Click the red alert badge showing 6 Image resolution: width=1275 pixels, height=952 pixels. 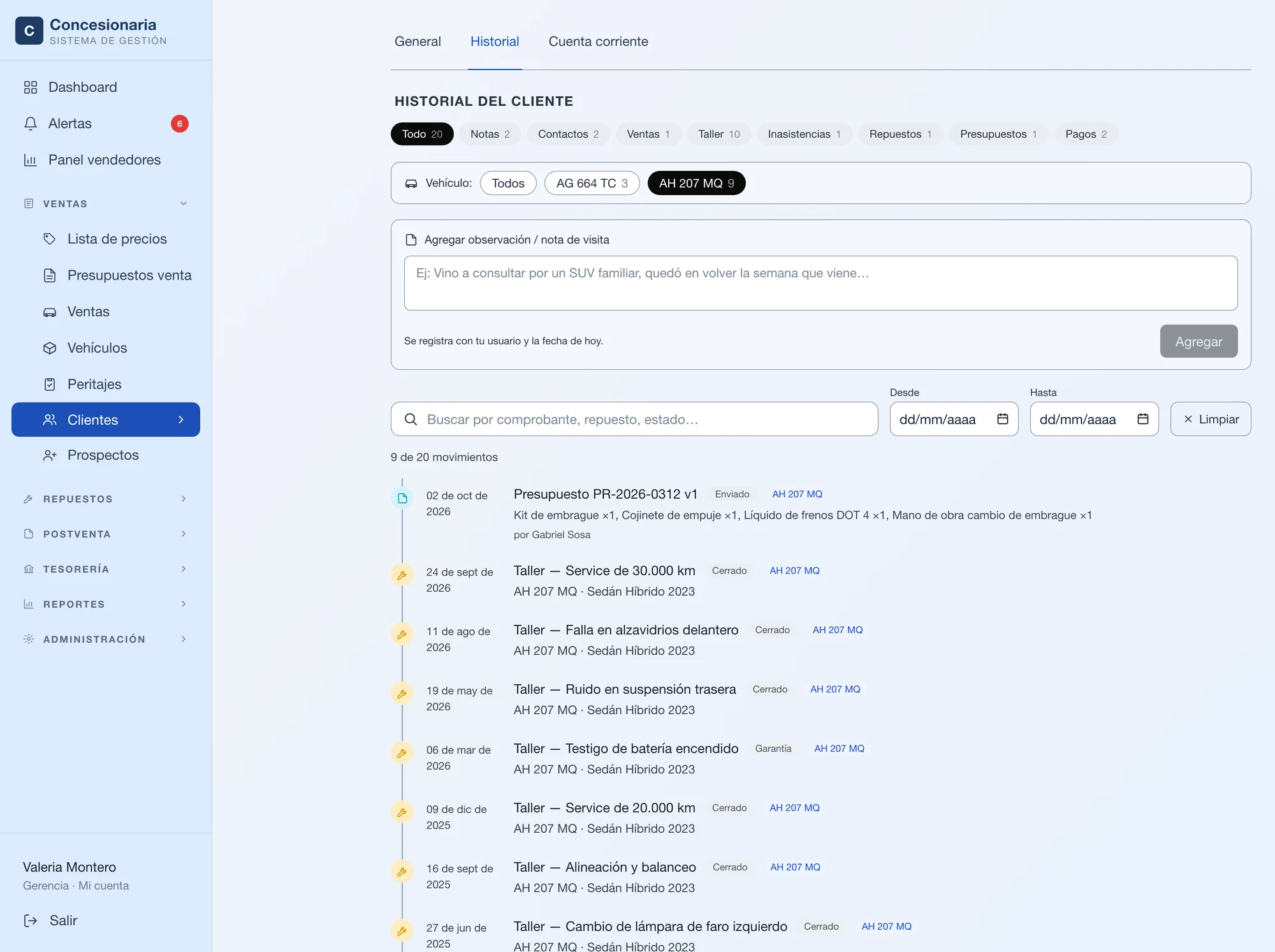coord(180,124)
